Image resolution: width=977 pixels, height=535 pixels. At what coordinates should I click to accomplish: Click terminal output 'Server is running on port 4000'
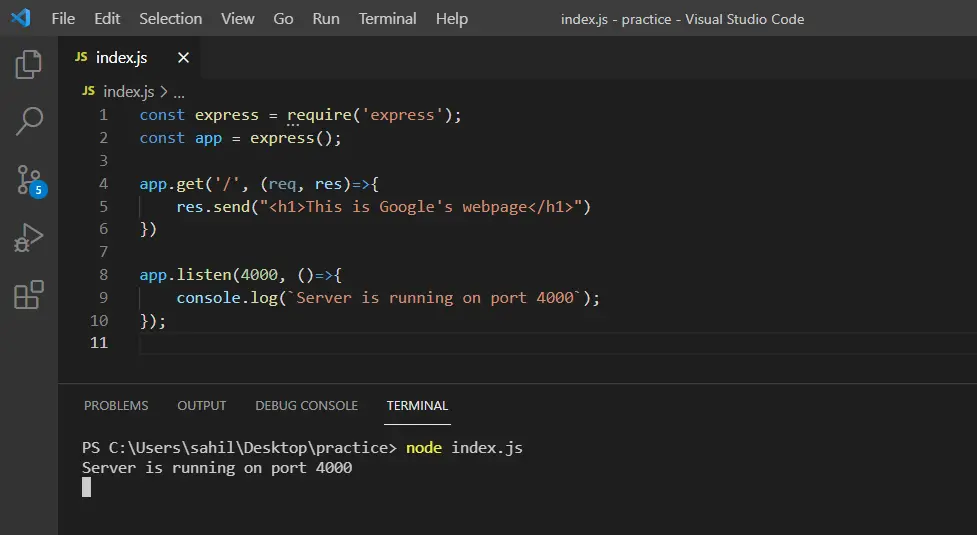217,468
